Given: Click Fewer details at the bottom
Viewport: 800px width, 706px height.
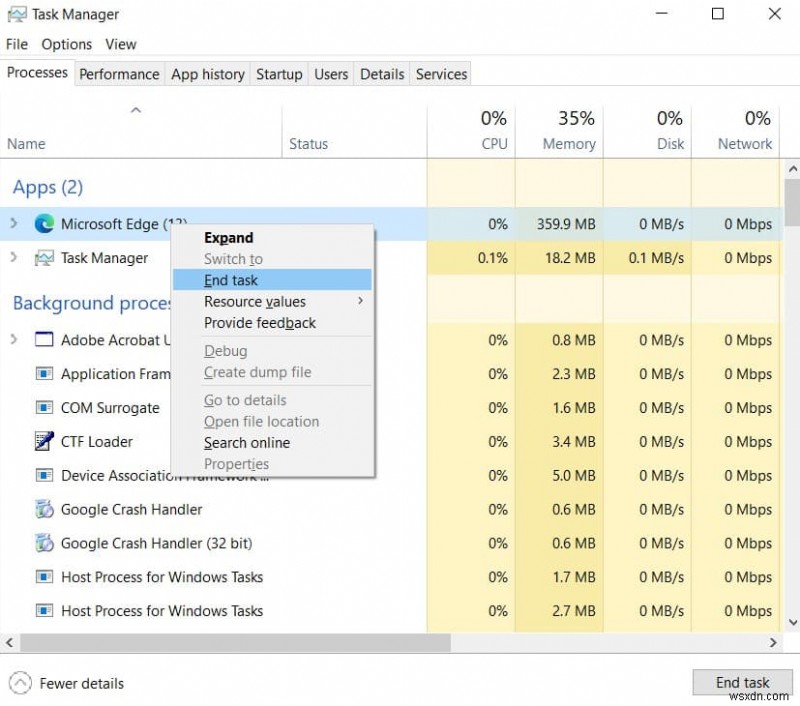Looking at the screenshot, I should (80, 683).
